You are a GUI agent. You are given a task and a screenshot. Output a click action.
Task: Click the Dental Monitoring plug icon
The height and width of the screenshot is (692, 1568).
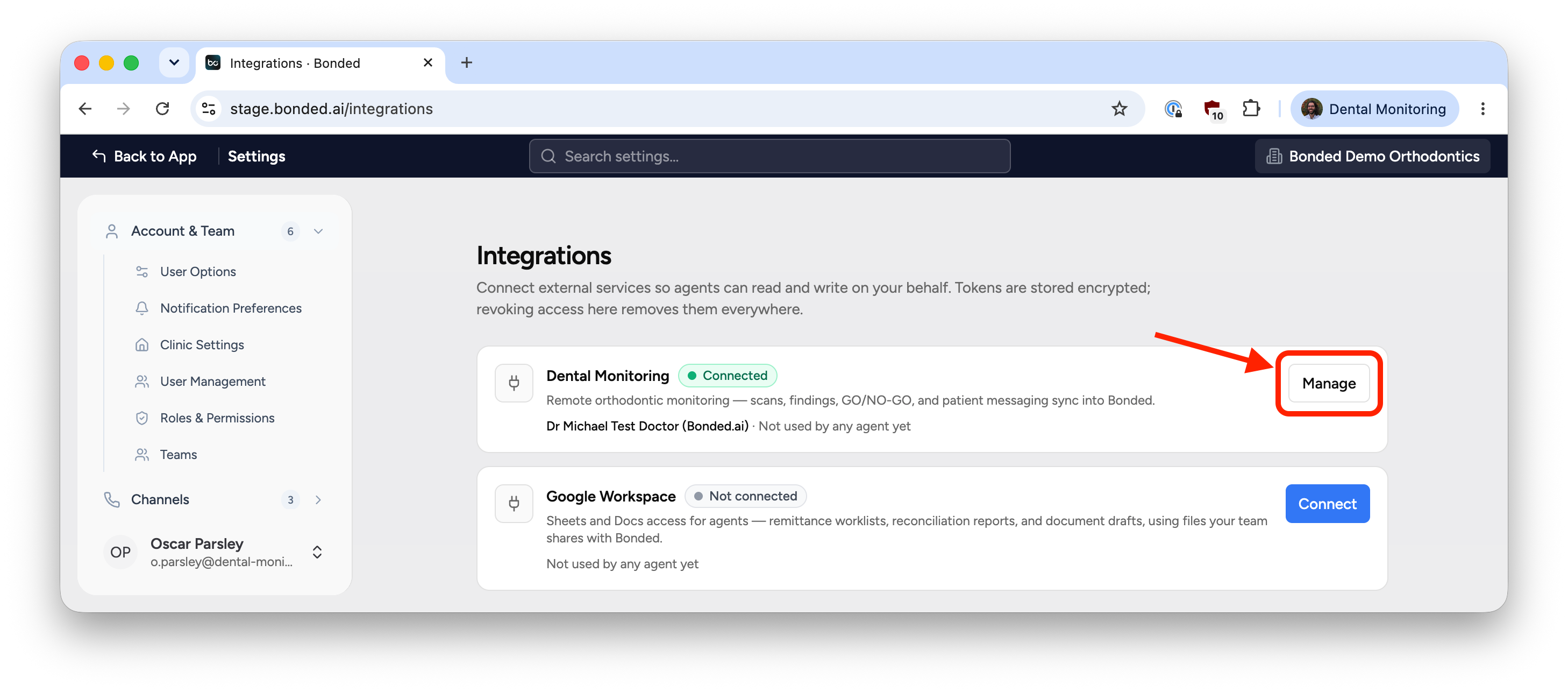514,383
